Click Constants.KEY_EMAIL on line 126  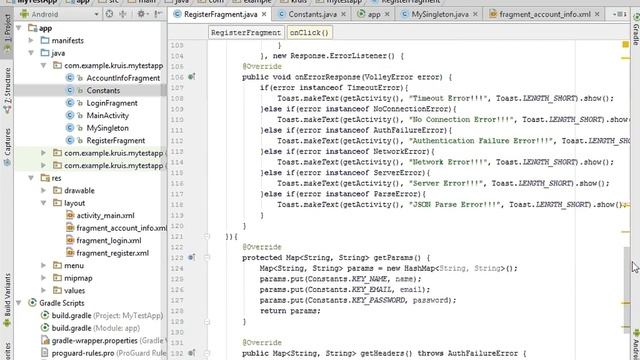pyautogui.click(x=350, y=289)
